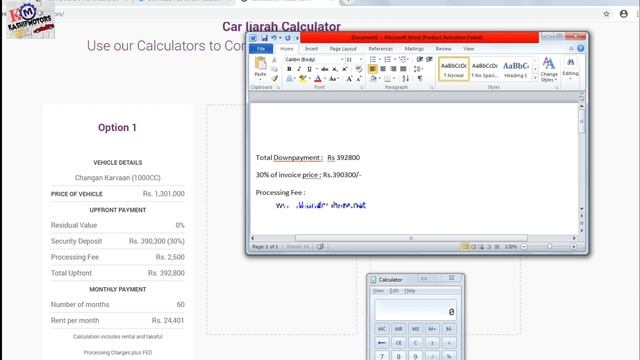Viewport: 640px width, 360px height.
Task: Click the Multilevel List icon in Word
Action: 402,60
